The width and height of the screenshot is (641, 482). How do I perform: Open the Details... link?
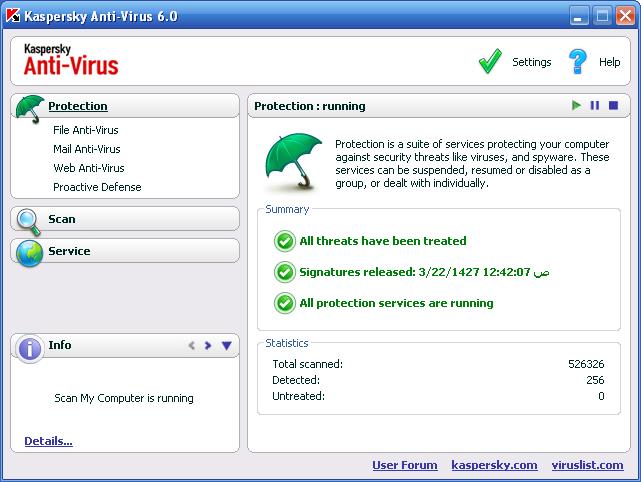coord(48,441)
